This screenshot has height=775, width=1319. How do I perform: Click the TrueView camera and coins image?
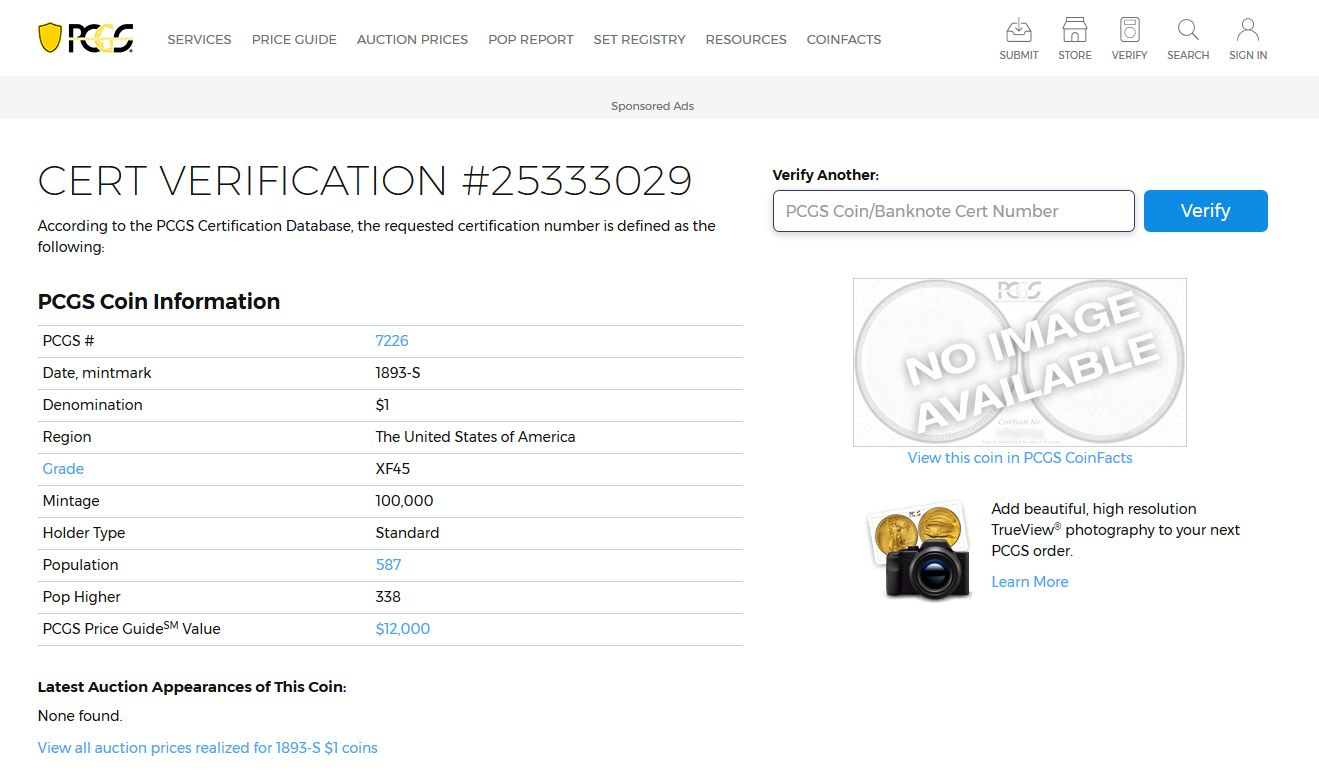[x=918, y=550]
